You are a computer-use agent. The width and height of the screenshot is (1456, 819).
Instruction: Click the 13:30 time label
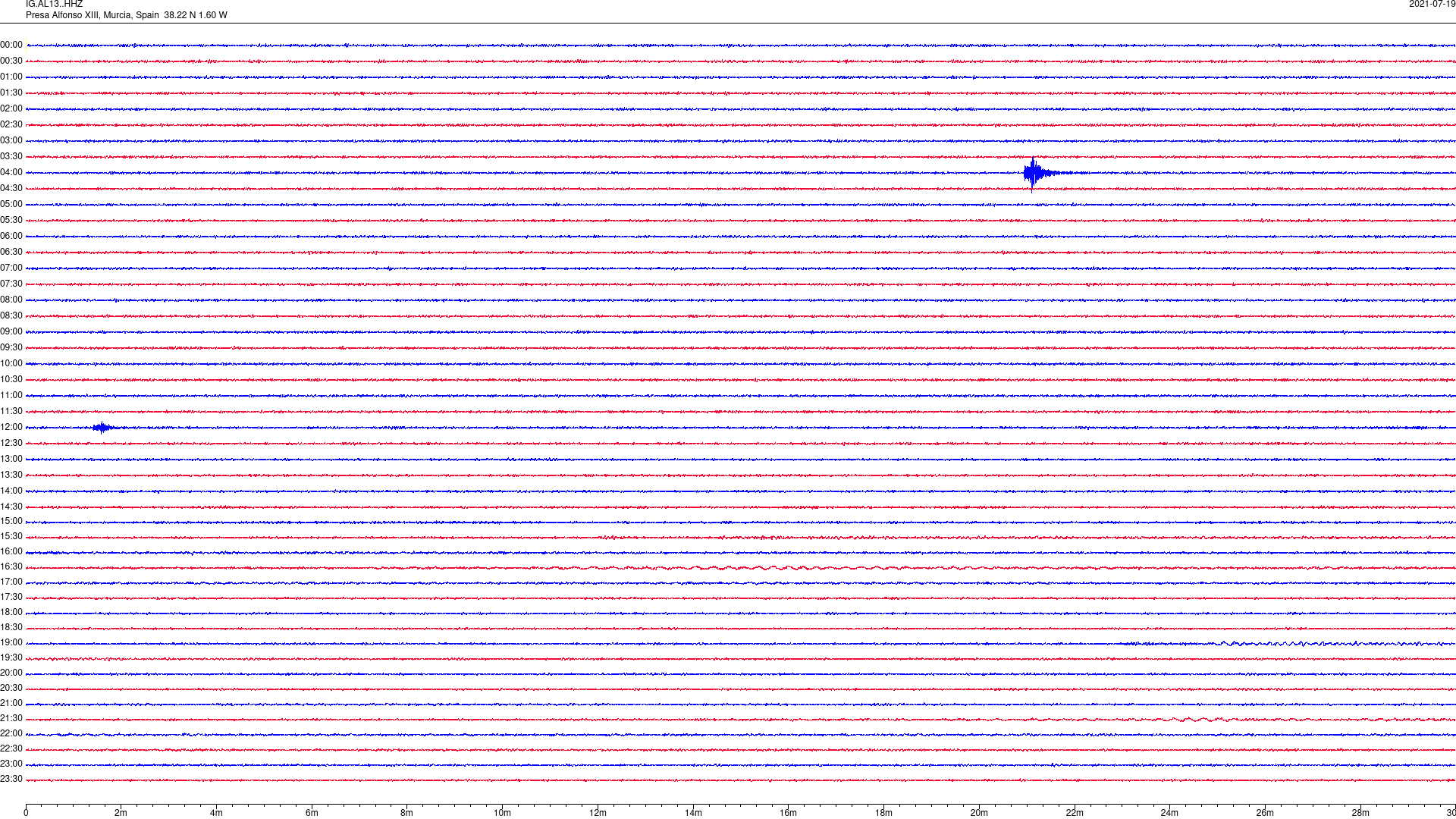tap(11, 475)
